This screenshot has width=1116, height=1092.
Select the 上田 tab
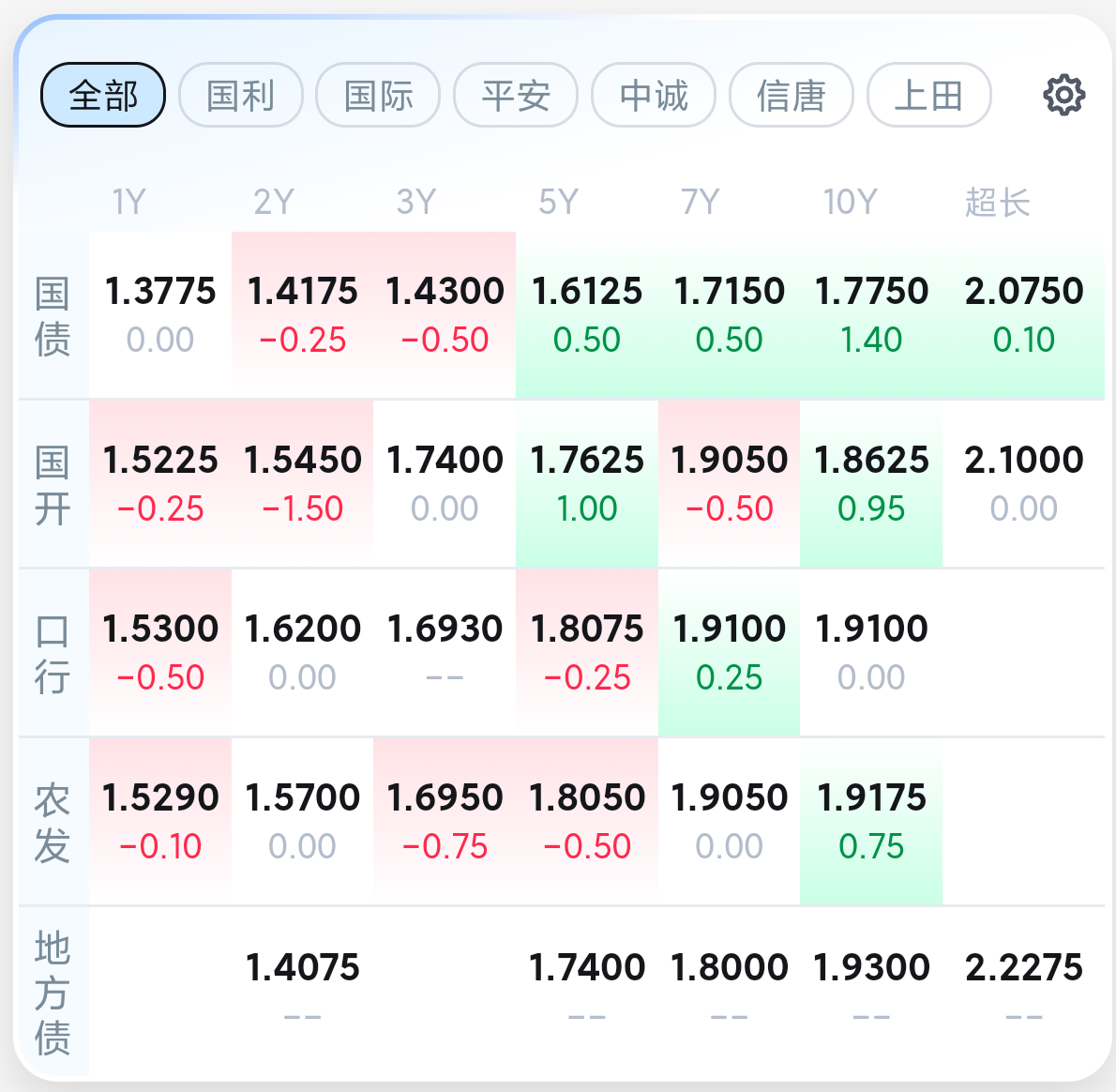[x=928, y=95]
